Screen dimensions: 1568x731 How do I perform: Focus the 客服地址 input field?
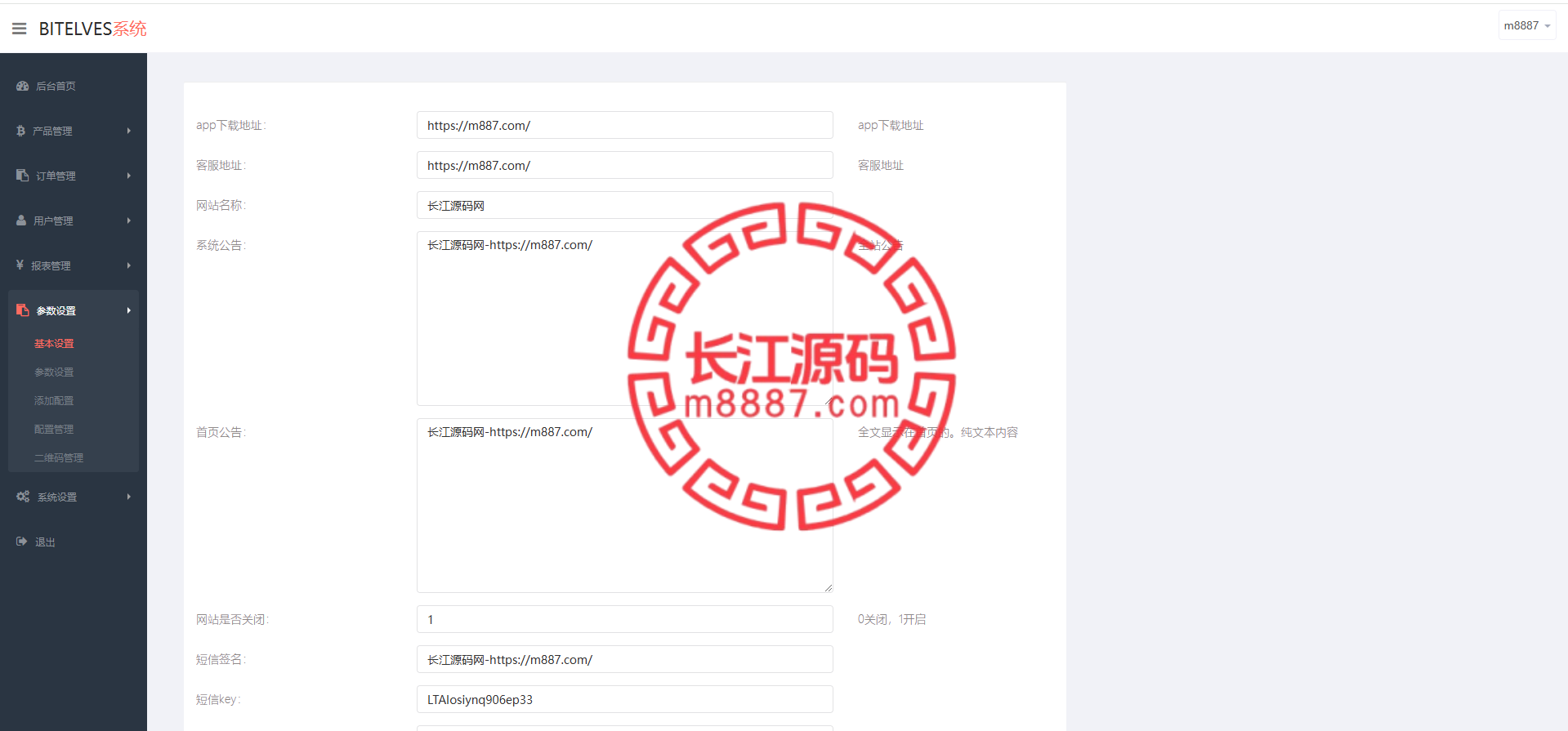pos(625,165)
